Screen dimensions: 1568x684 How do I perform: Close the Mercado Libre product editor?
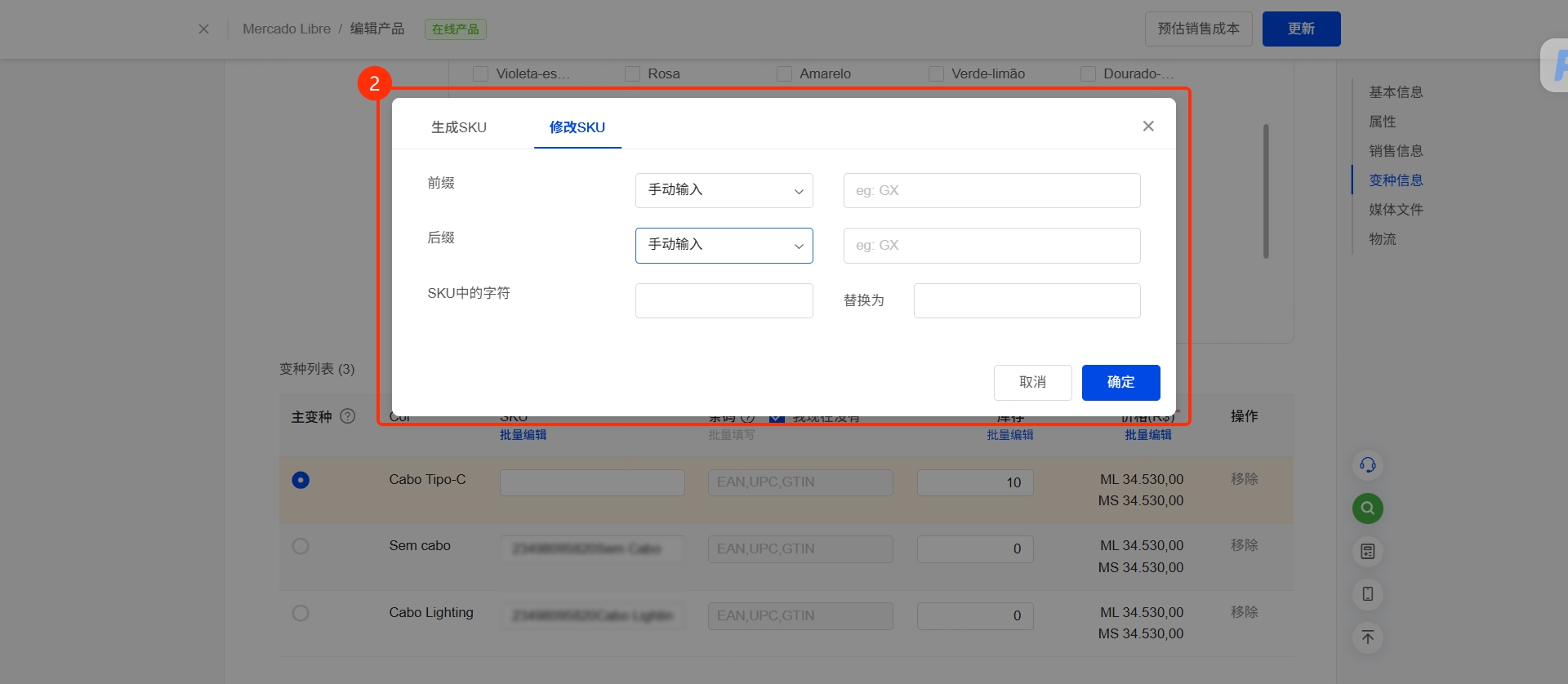[203, 29]
